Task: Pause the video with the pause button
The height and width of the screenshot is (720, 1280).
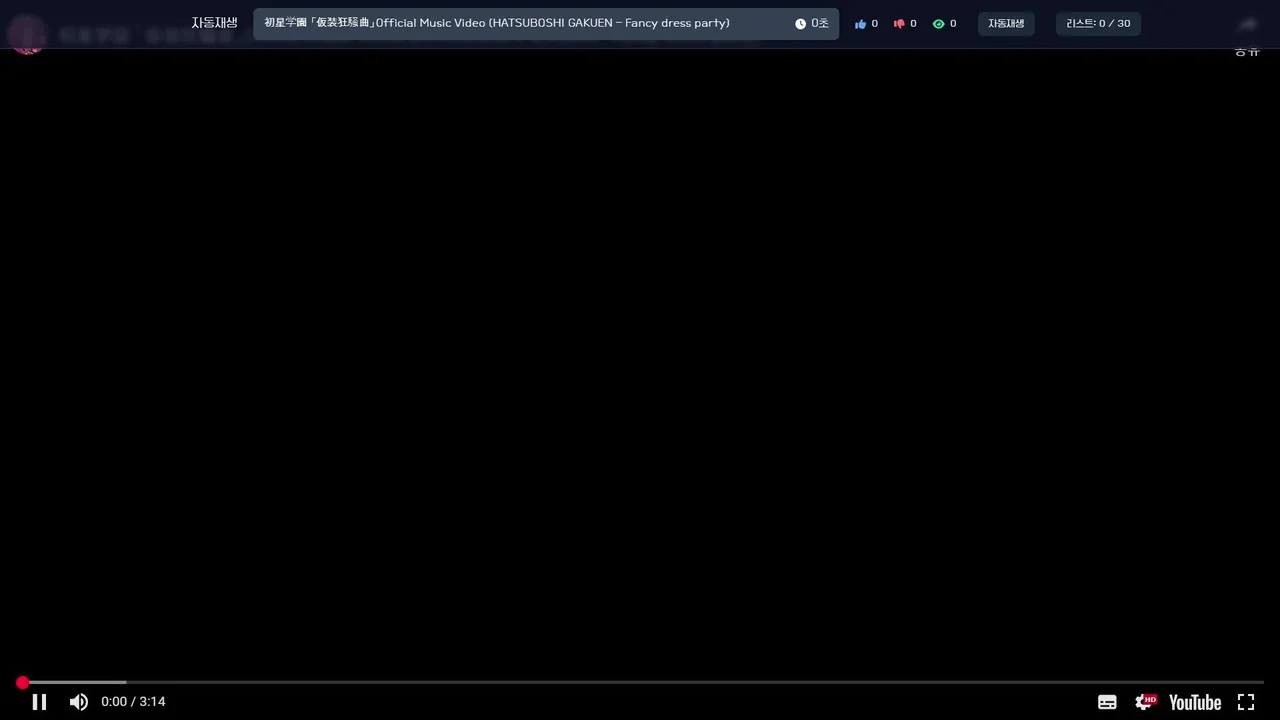Action: click(x=39, y=702)
